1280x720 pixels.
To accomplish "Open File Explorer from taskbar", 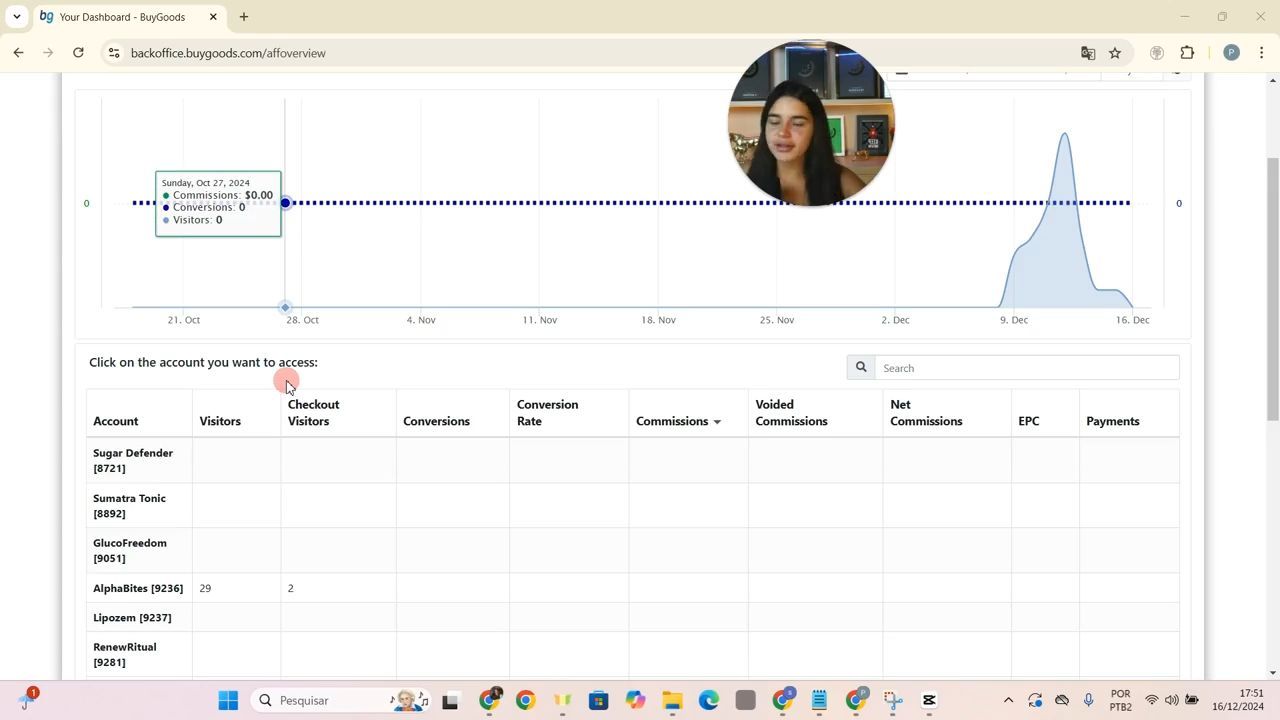I will click(x=672, y=700).
